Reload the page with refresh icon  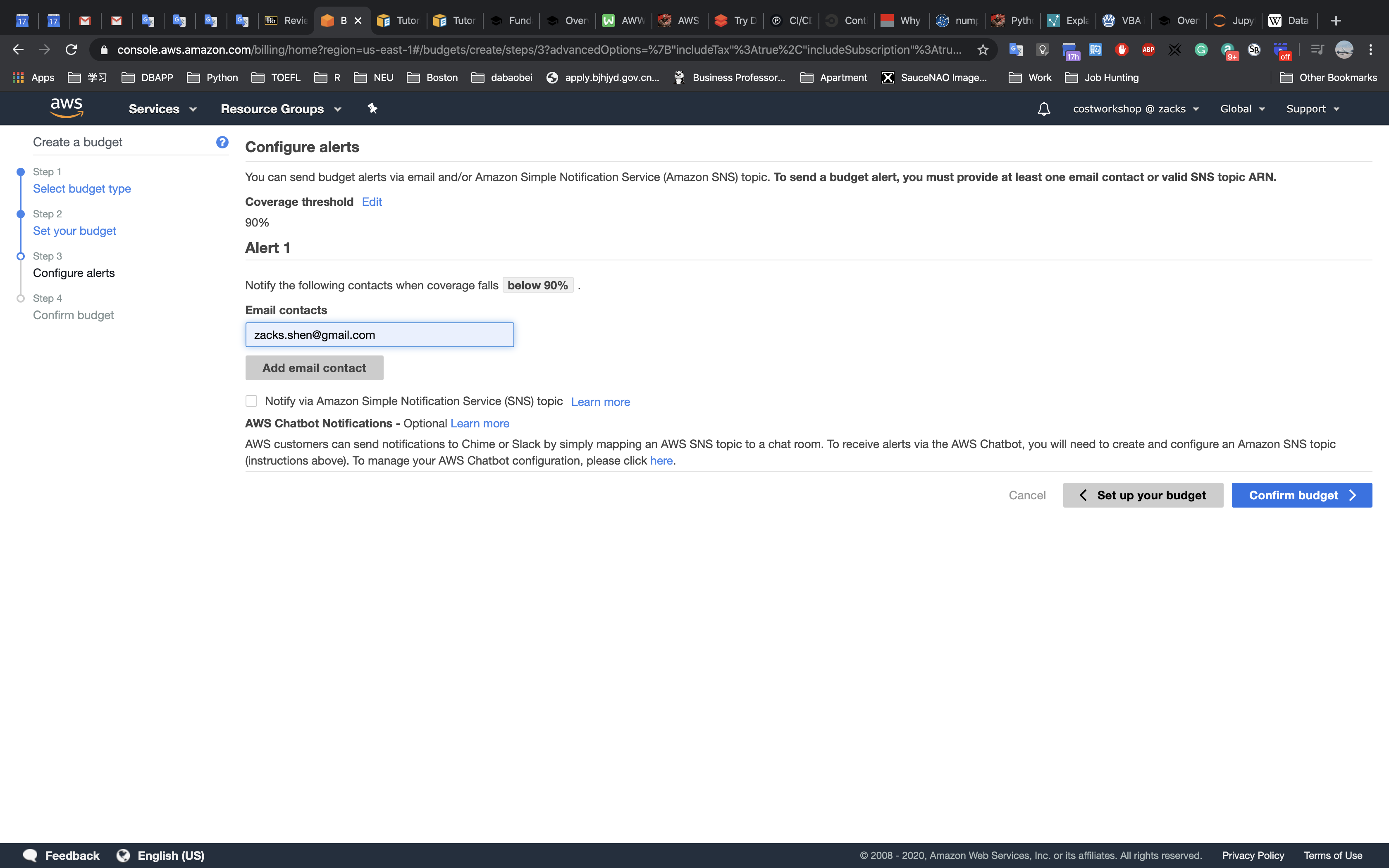(x=71, y=50)
